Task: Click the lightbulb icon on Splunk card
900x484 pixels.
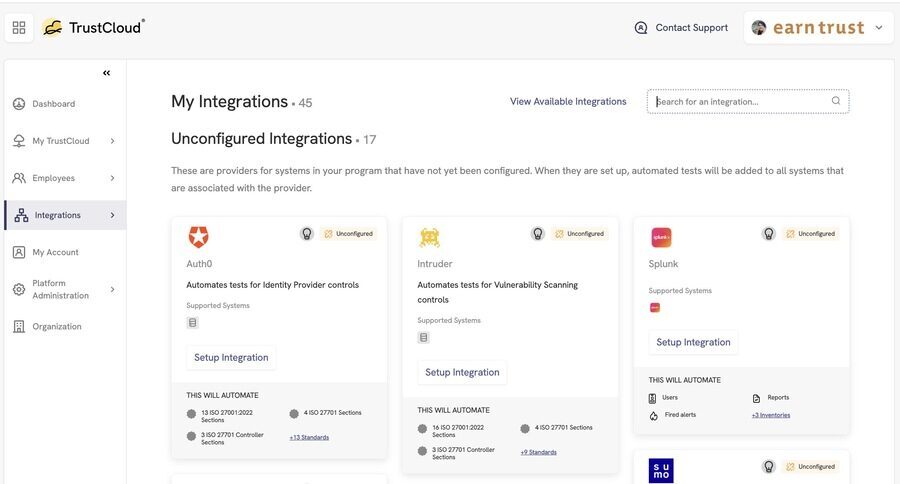Action: pos(769,234)
